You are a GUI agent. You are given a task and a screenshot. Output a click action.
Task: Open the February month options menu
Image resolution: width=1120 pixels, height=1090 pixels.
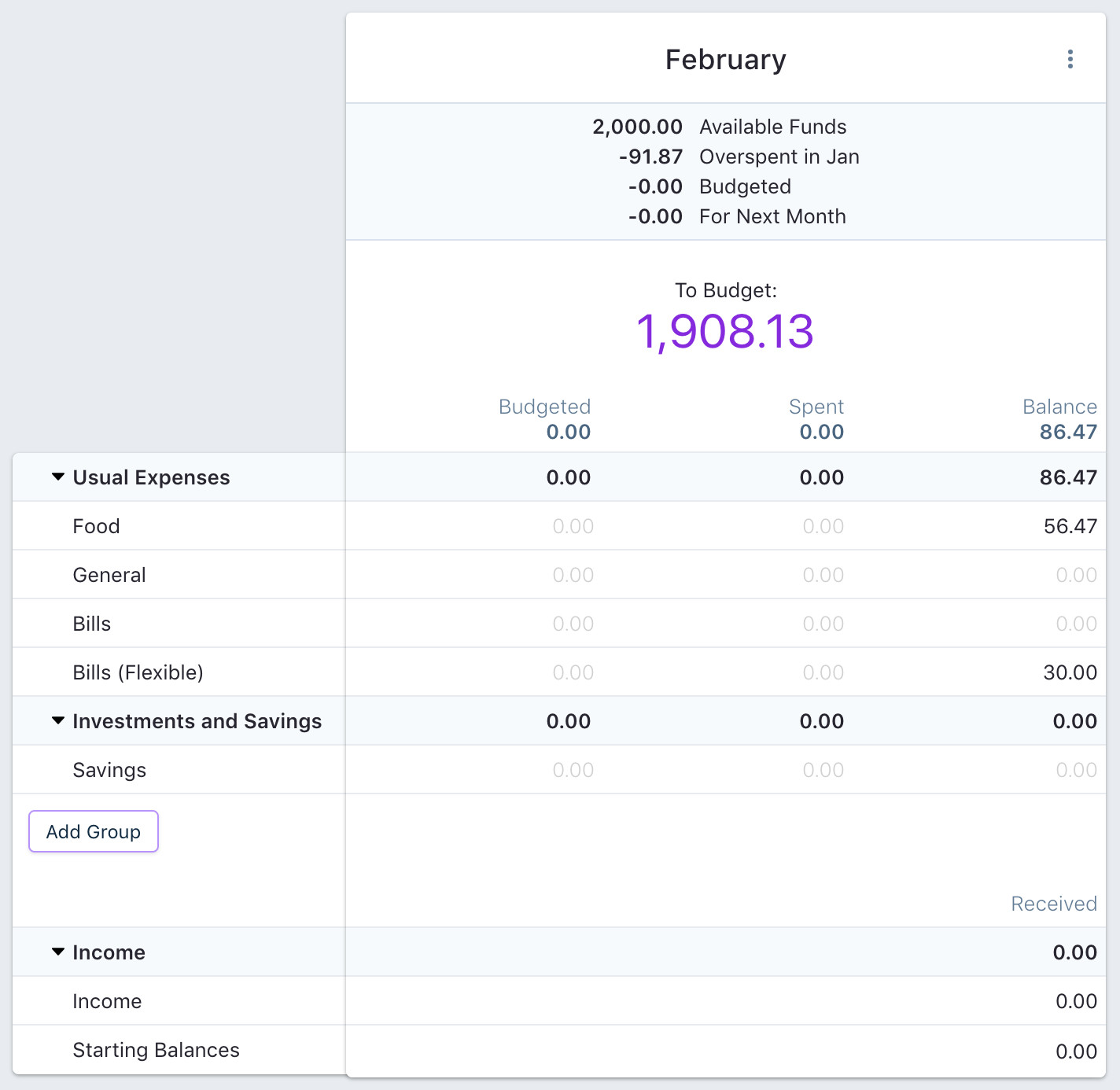1070,59
